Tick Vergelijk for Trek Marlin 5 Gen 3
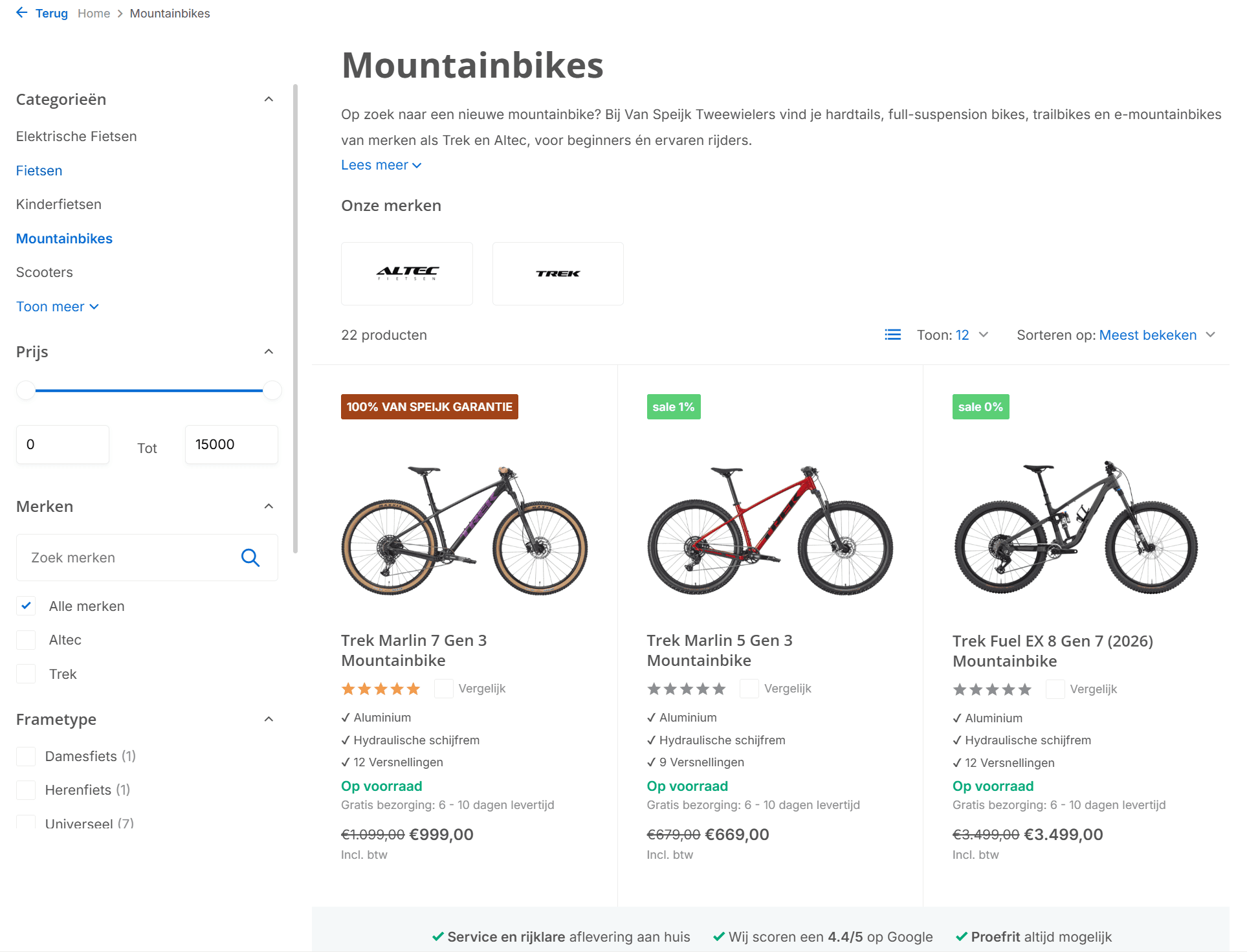 [749, 689]
